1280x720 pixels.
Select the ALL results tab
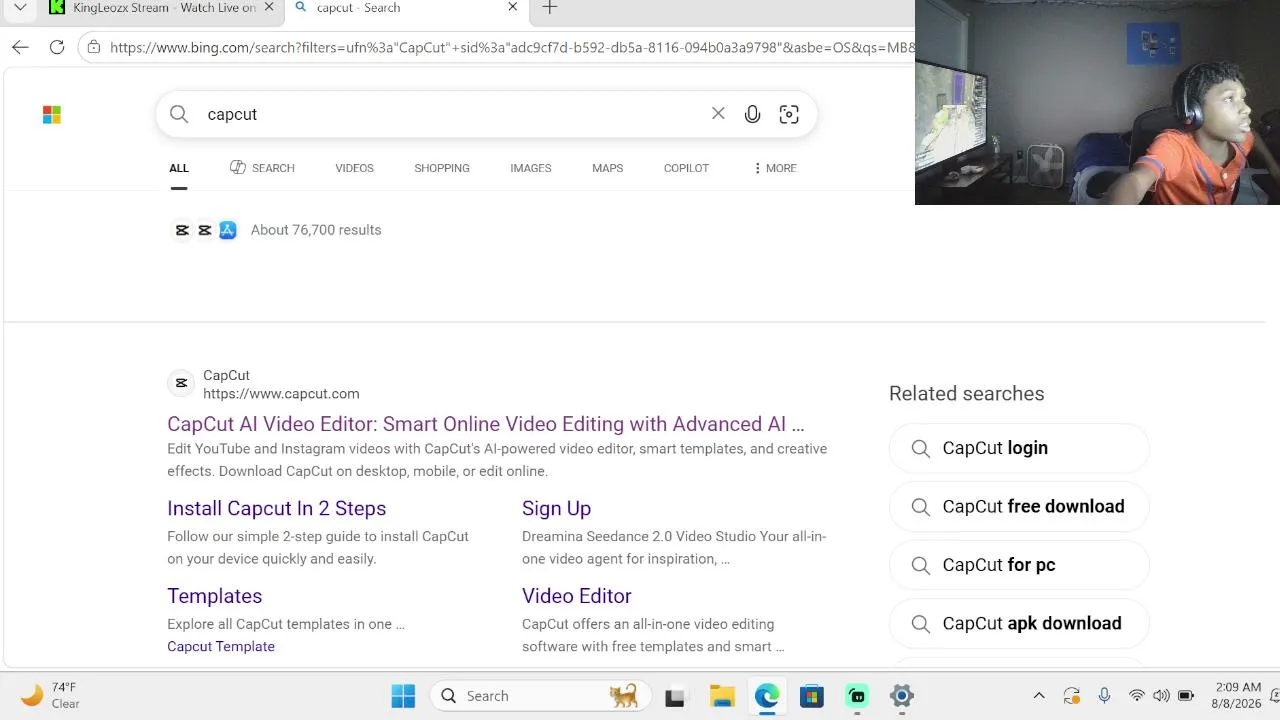[x=179, y=168]
